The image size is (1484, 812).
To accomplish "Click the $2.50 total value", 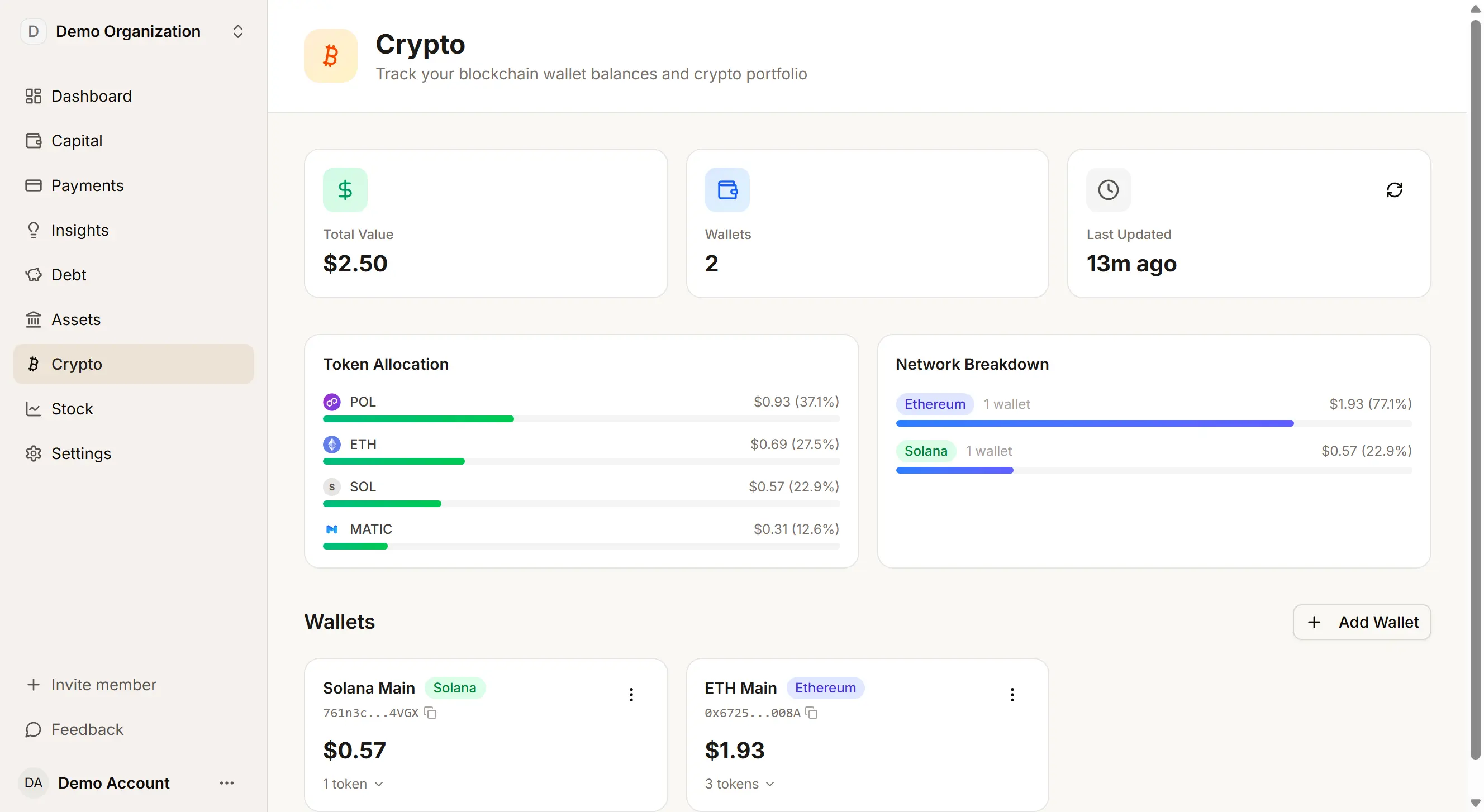I will point(355,264).
